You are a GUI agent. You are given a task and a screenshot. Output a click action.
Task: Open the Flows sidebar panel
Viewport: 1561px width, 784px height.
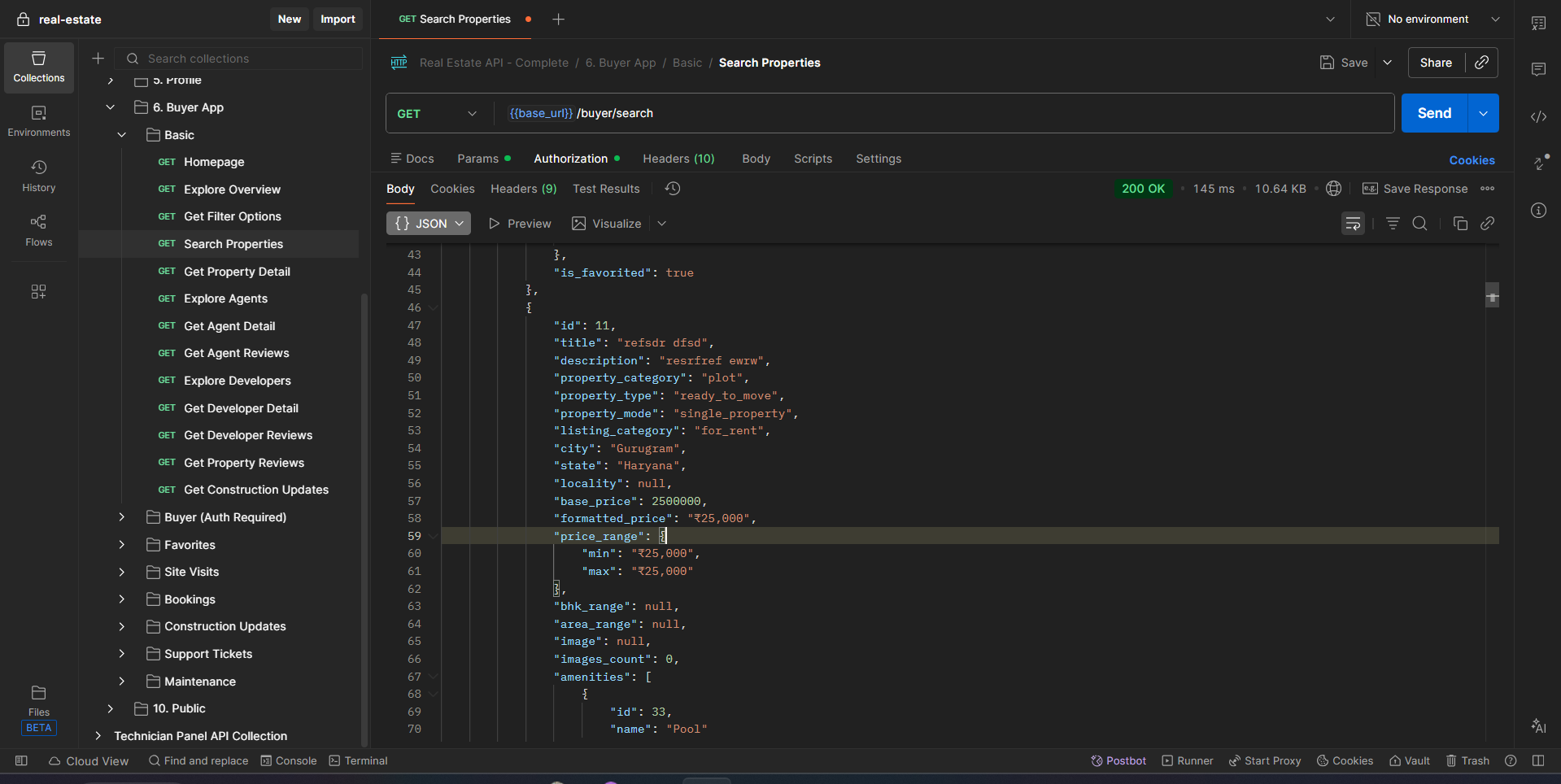[38, 230]
